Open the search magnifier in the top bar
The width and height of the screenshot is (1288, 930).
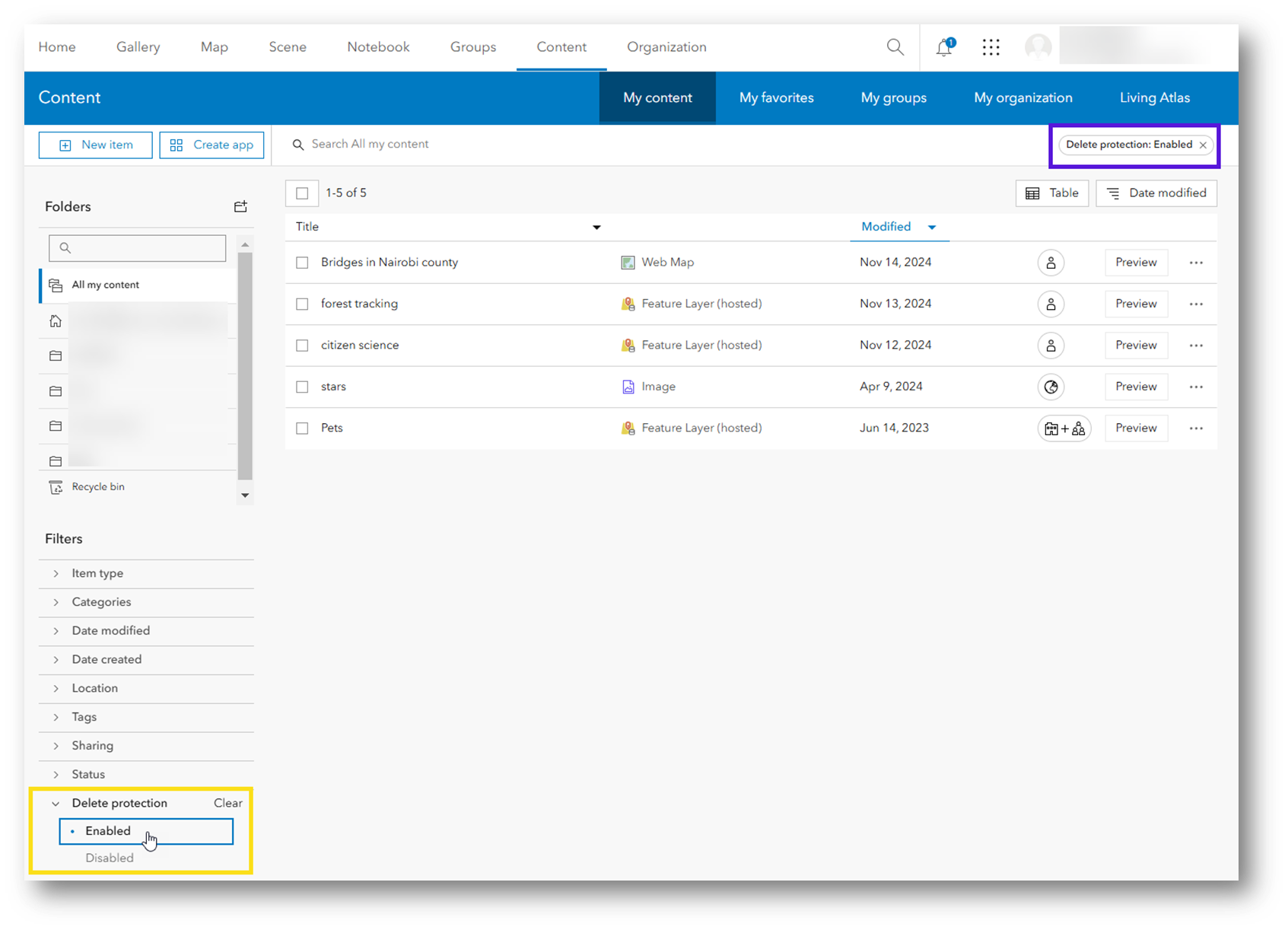(895, 46)
